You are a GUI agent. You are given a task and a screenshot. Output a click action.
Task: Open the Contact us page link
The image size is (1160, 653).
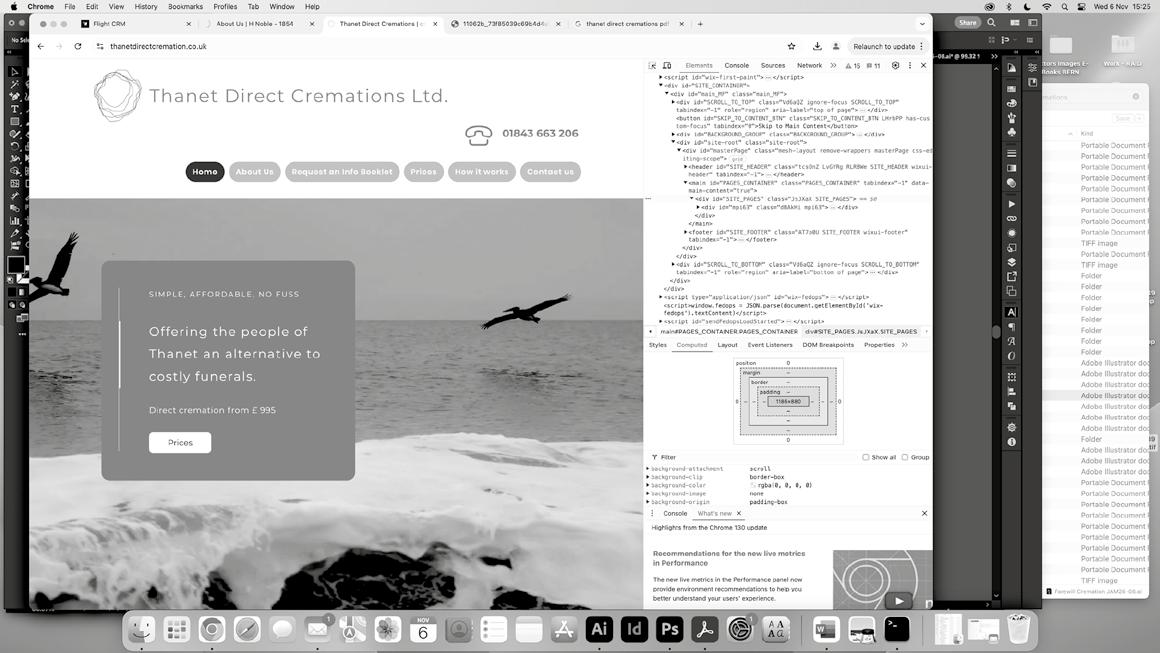[x=550, y=172]
